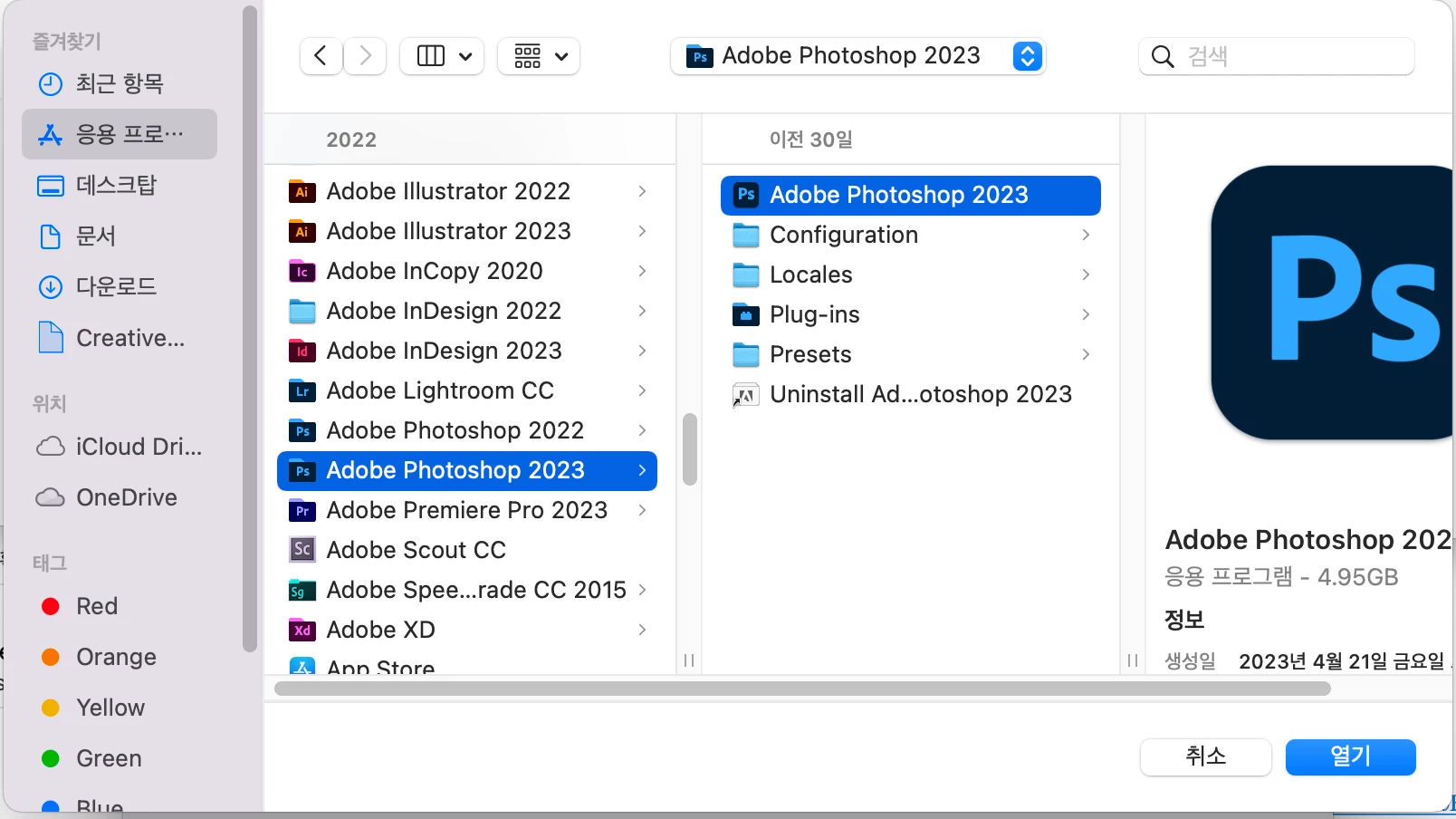Click the first column resize handle

click(x=689, y=660)
